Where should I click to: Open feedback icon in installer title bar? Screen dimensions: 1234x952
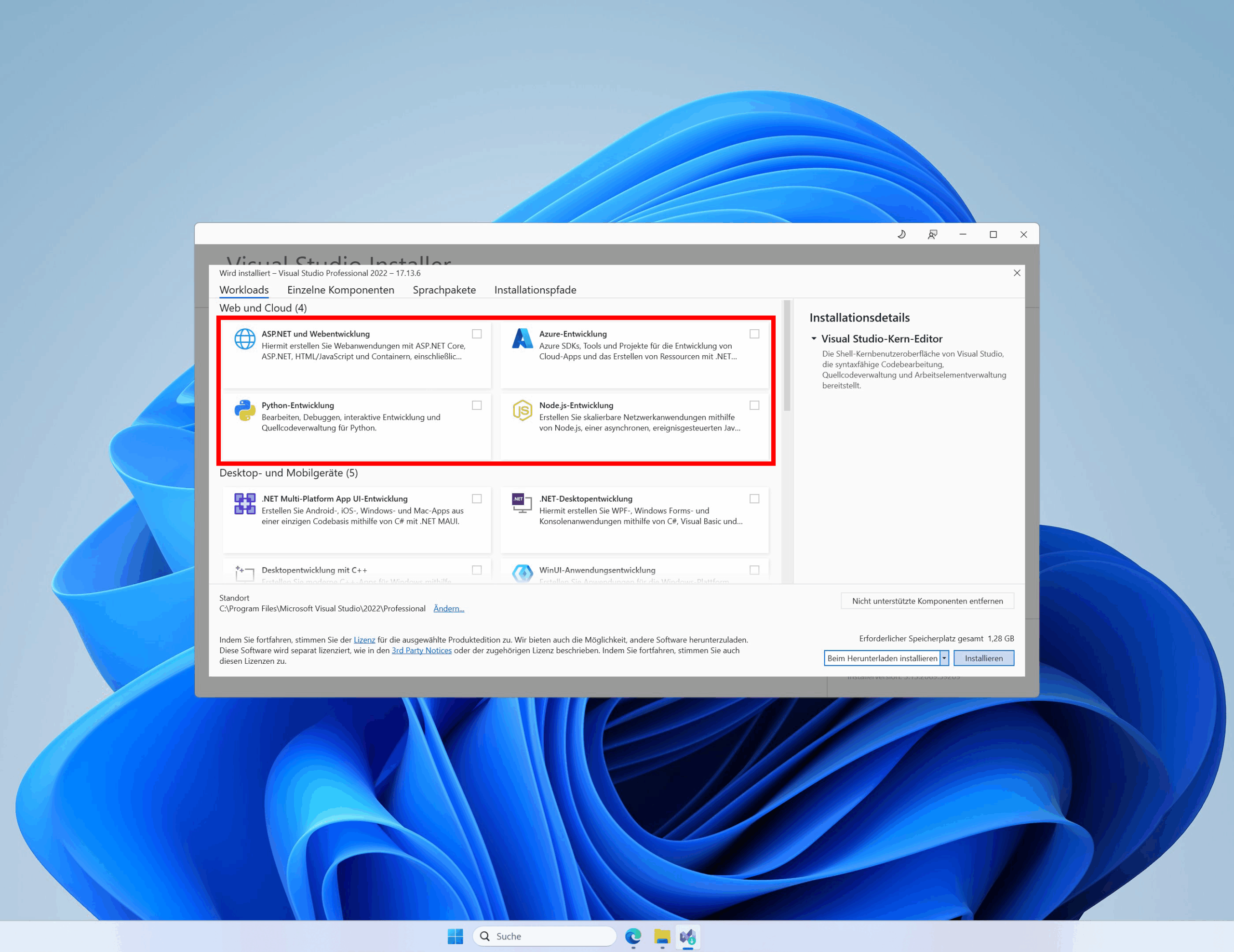pyautogui.click(x=932, y=234)
